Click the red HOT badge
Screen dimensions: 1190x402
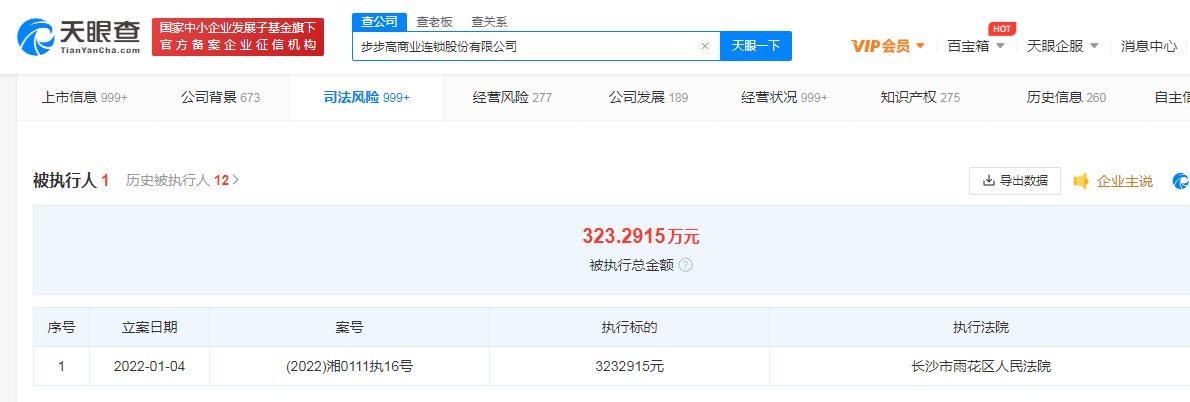(1002, 29)
